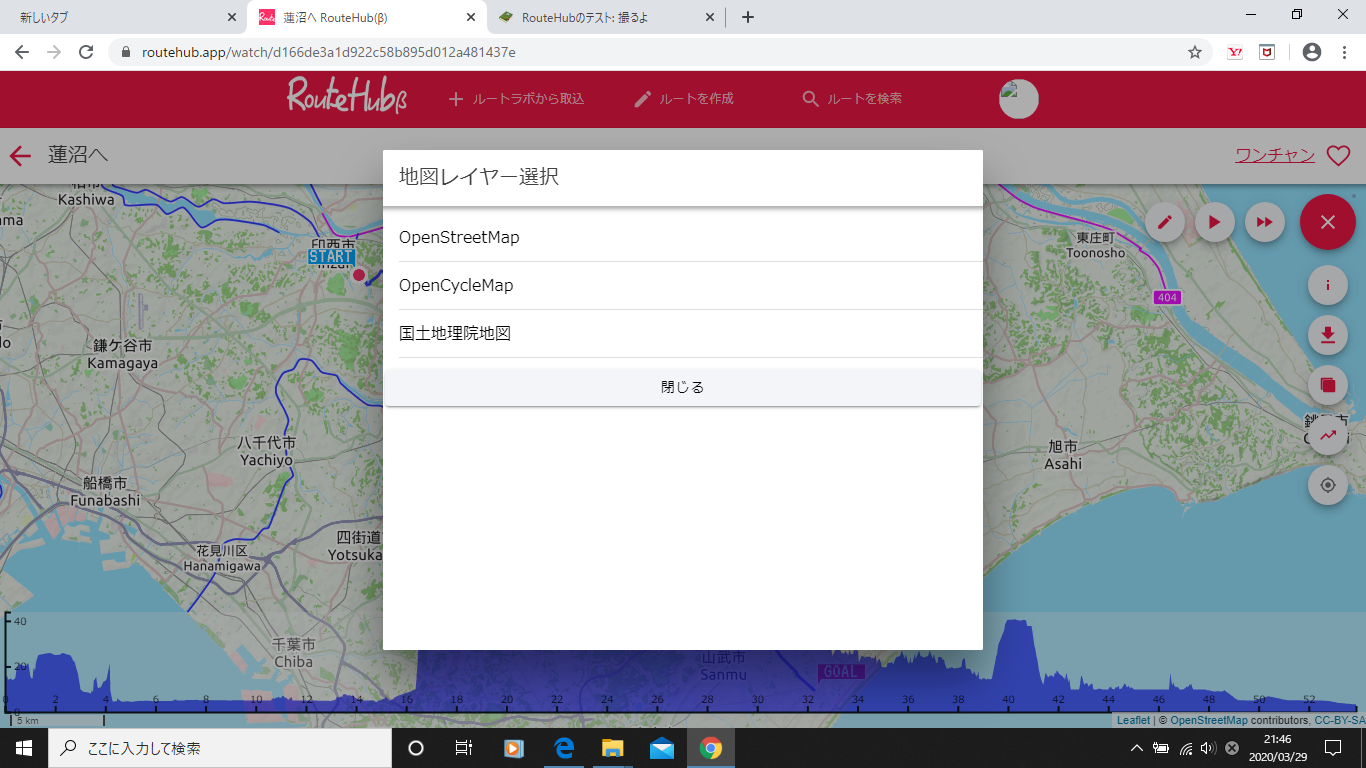This screenshot has height=768, width=1366.
Task: Click the Chrome icon on the taskbar
Action: [x=710, y=748]
